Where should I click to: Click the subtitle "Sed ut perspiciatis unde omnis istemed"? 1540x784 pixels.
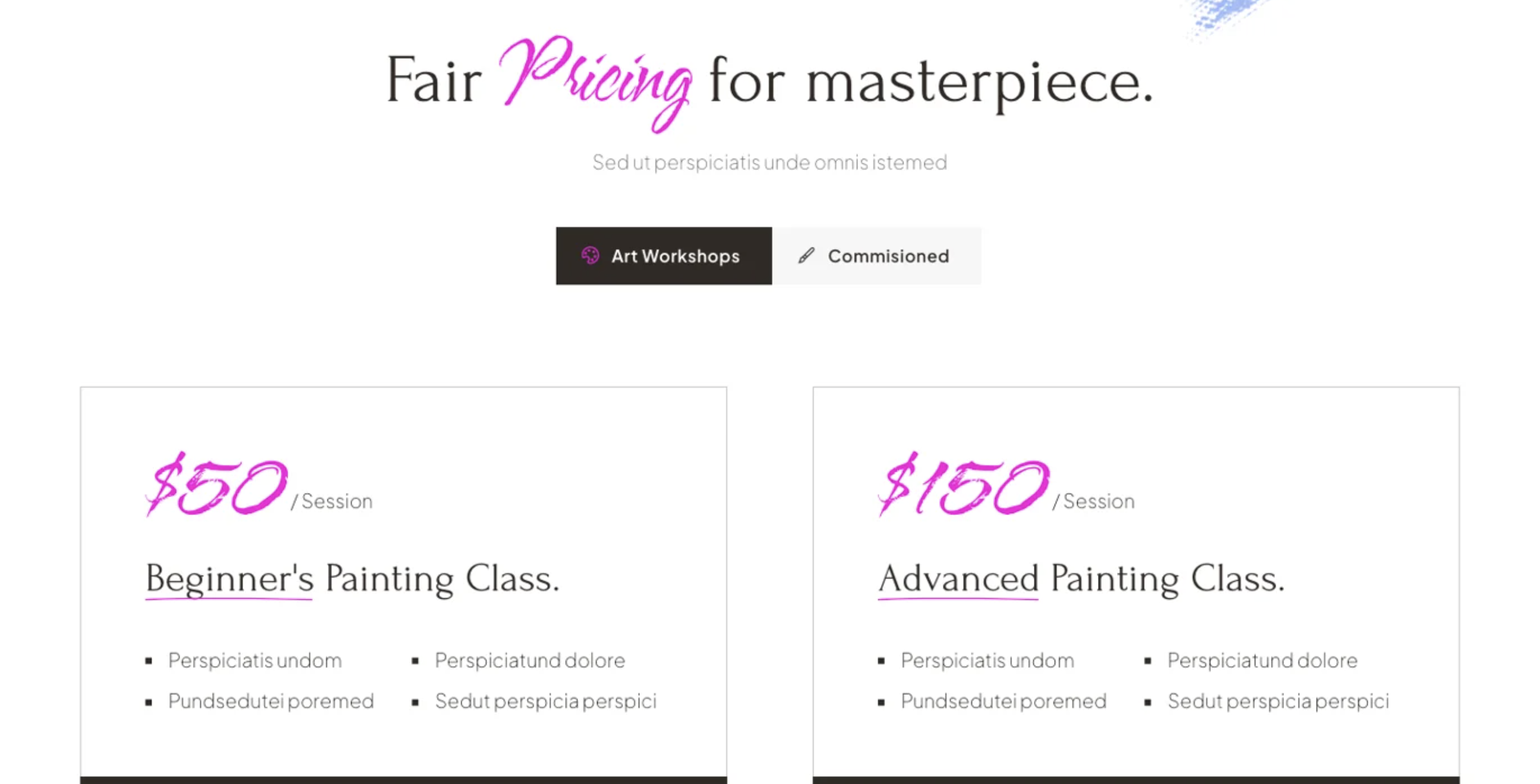click(x=769, y=163)
